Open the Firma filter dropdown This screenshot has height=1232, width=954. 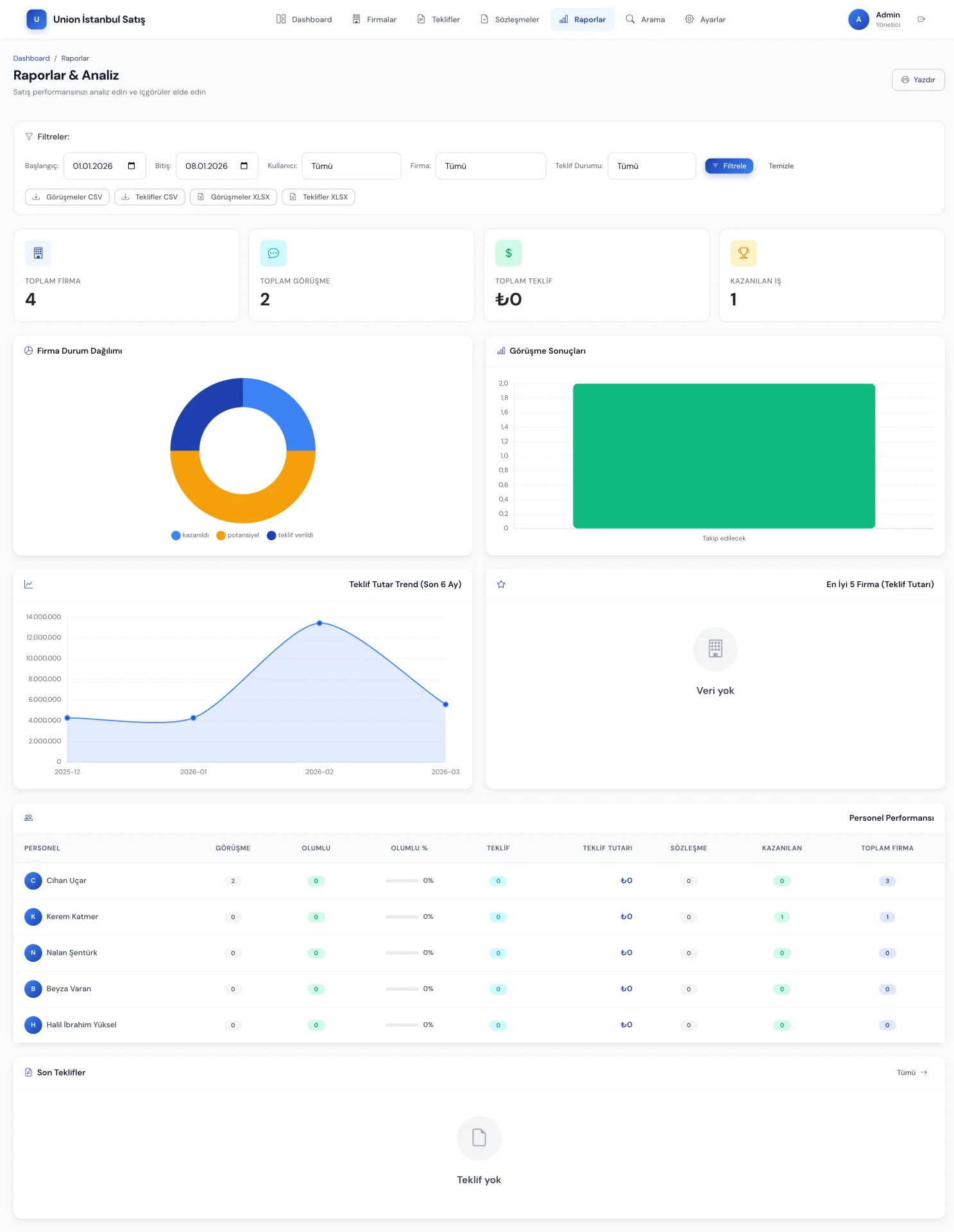click(x=490, y=166)
